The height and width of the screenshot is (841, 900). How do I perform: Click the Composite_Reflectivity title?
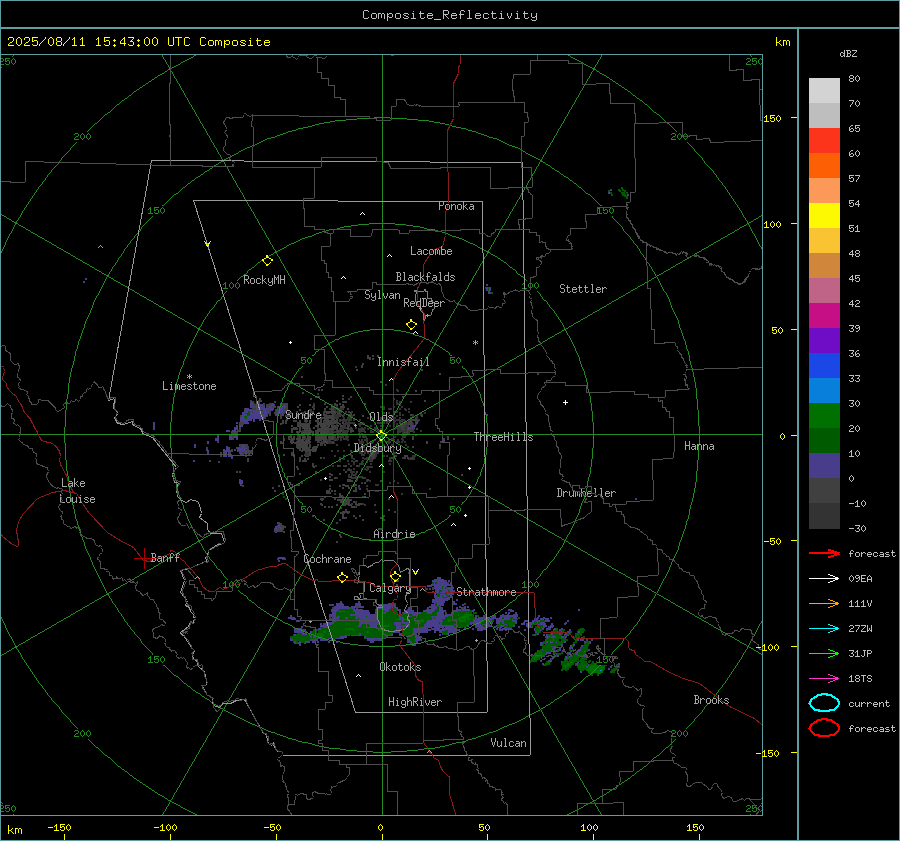[x=450, y=15]
